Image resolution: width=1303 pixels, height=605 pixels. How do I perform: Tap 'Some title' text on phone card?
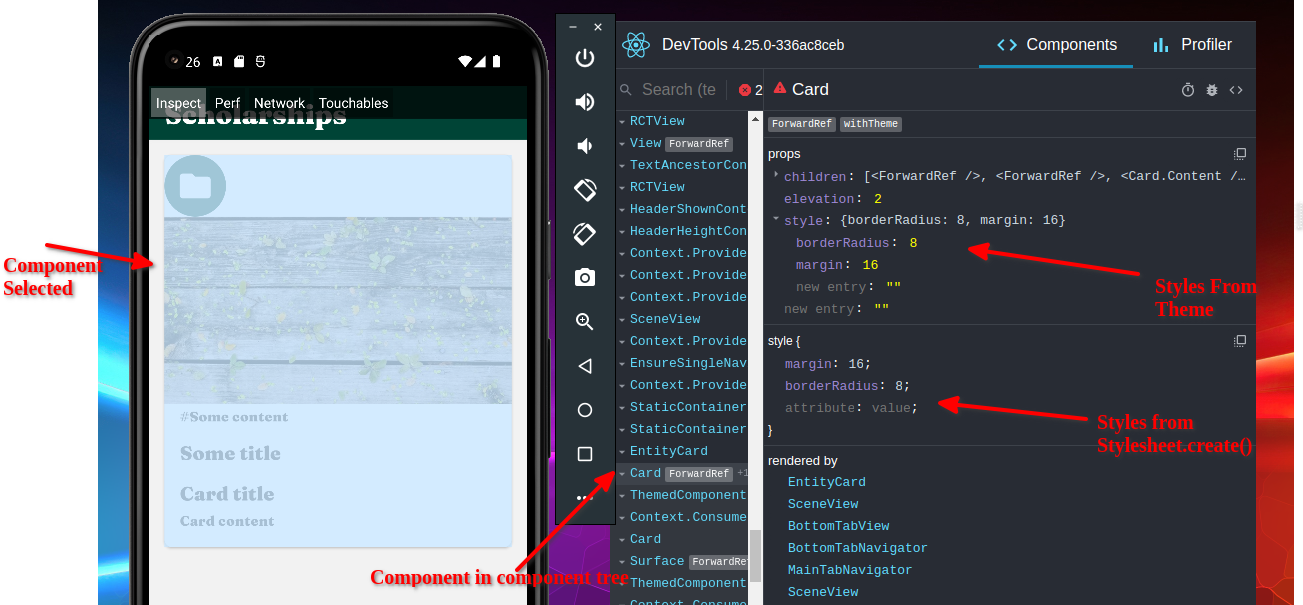230,454
